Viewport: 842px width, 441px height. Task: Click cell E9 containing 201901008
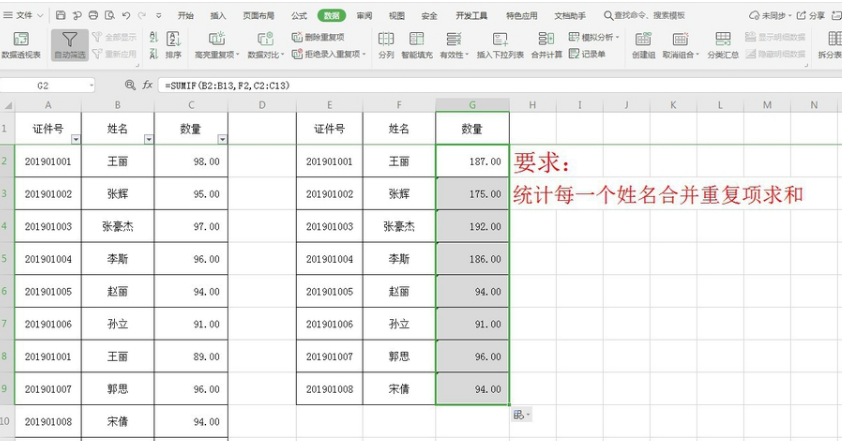(x=329, y=389)
